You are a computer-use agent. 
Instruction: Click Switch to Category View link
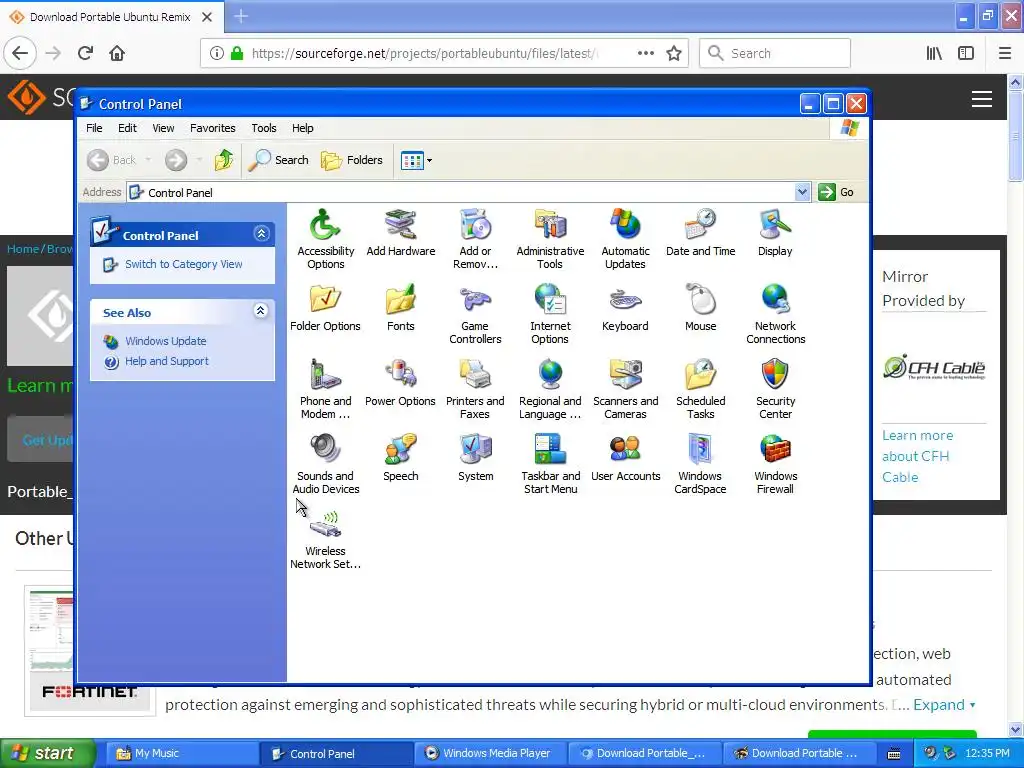pos(184,264)
